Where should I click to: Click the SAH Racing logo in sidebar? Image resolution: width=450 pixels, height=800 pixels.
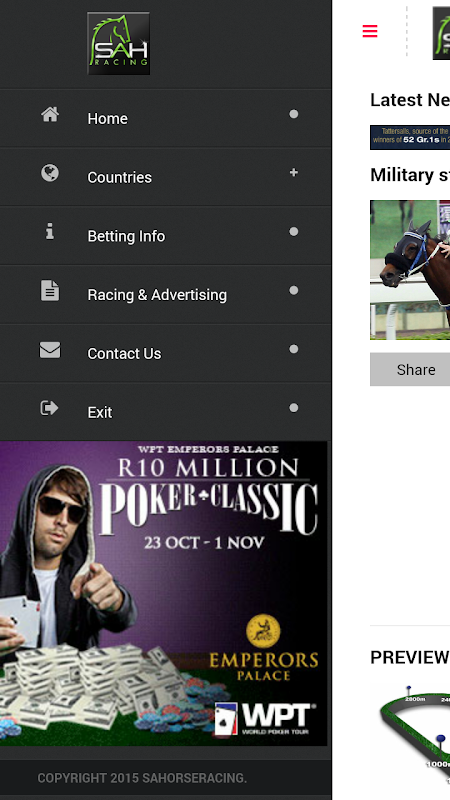point(118,43)
